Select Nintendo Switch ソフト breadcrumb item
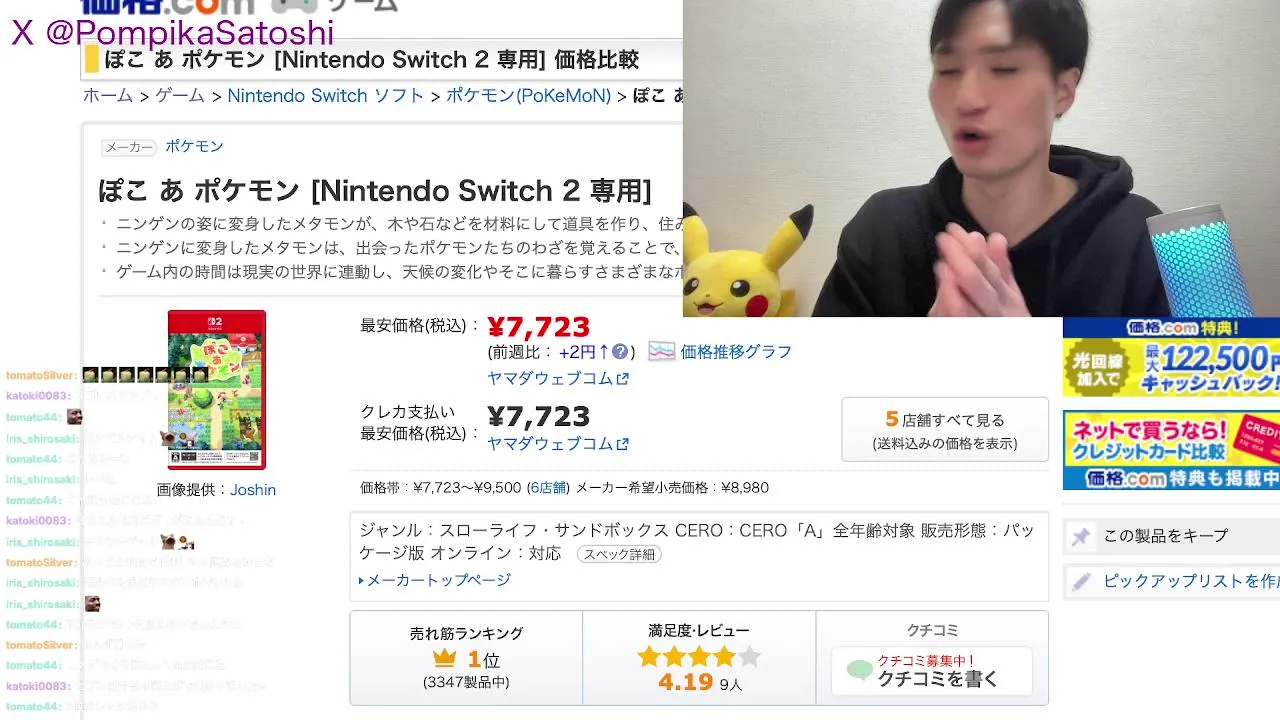Image resolution: width=1280 pixels, height=720 pixels. click(326, 96)
